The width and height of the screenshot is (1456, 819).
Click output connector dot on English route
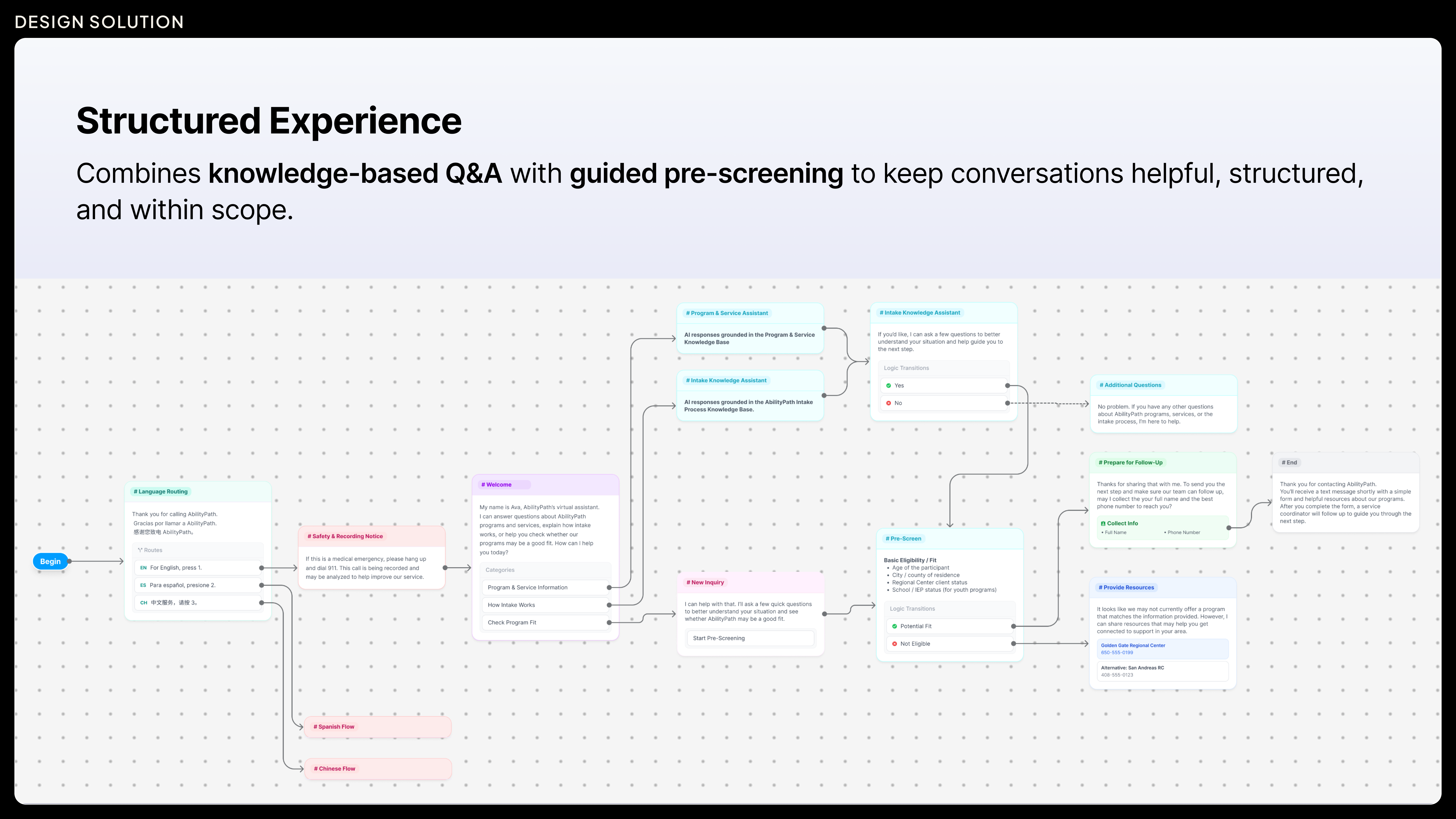point(261,567)
